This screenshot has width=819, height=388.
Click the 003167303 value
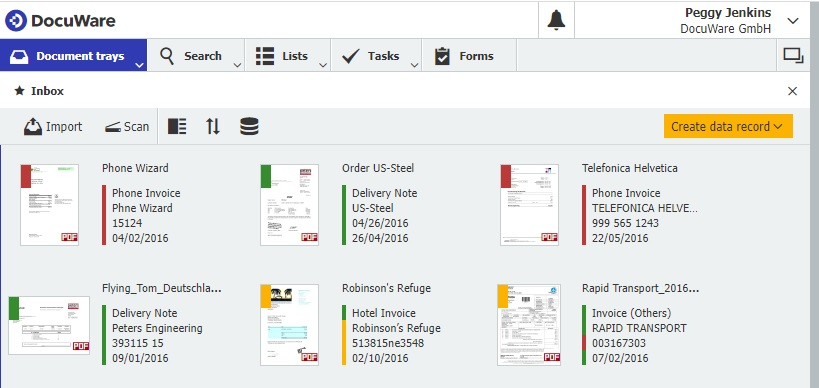coord(619,343)
